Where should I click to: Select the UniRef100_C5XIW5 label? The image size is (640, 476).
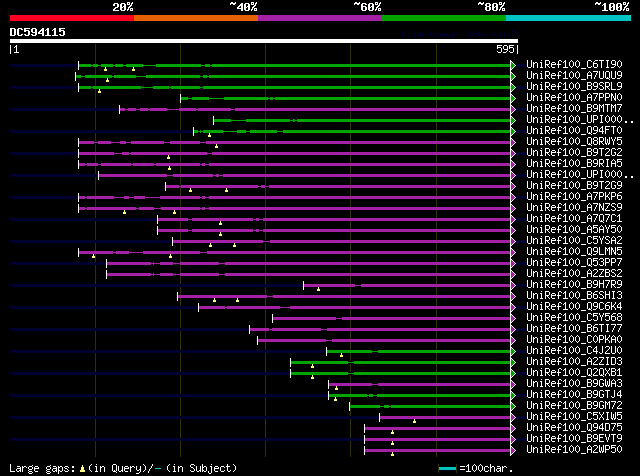click(x=574, y=417)
